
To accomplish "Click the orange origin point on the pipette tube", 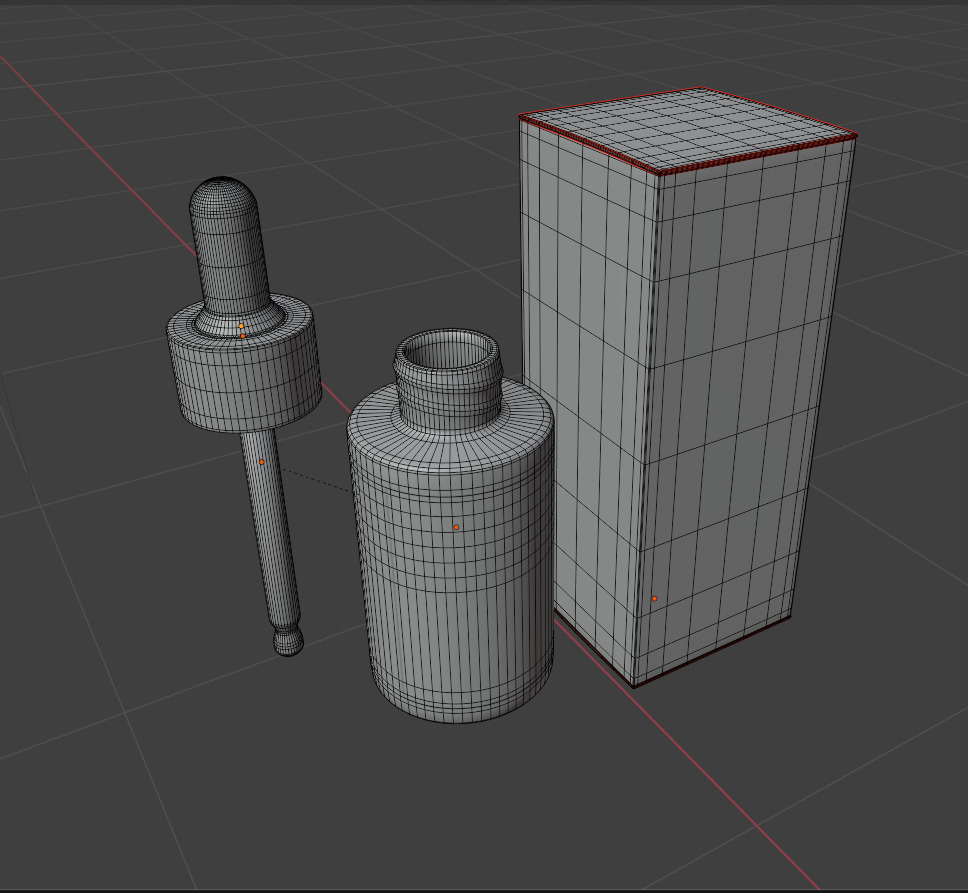I will pos(261,462).
